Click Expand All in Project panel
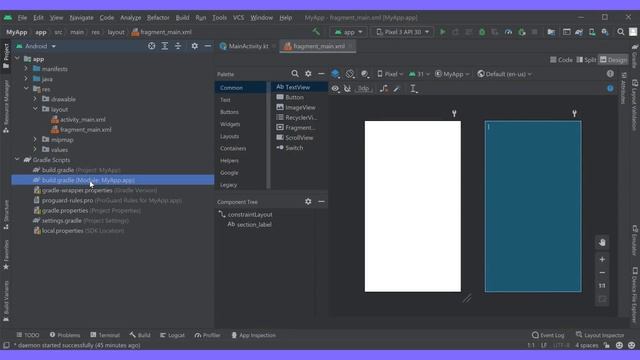The width and height of the screenshot is (640, 360). tap(165, 46)
